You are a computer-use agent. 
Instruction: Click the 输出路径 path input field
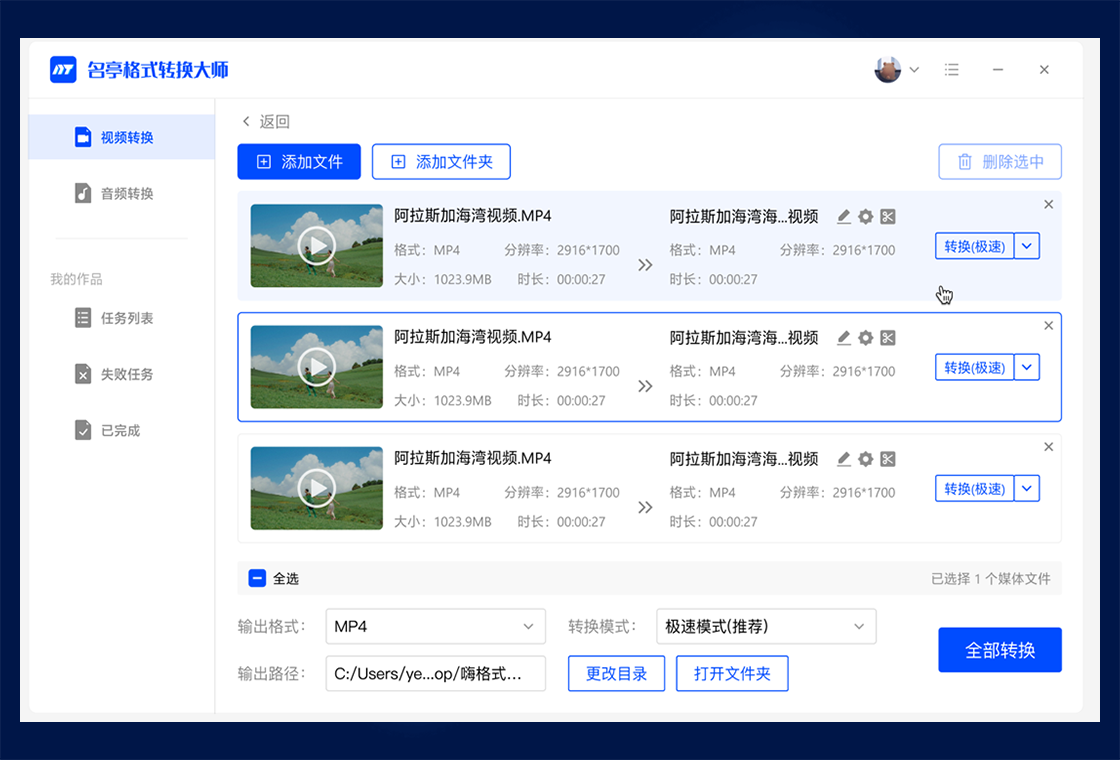[x=436, y=674]
